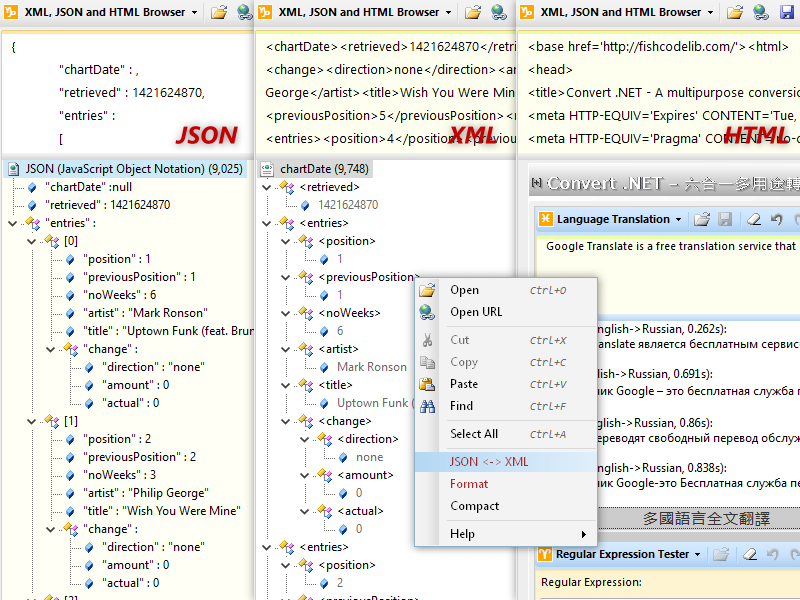Click the Language Translation save icon
Image resolution: width=800 pixels, height=600 pixels.
(725, 219)
